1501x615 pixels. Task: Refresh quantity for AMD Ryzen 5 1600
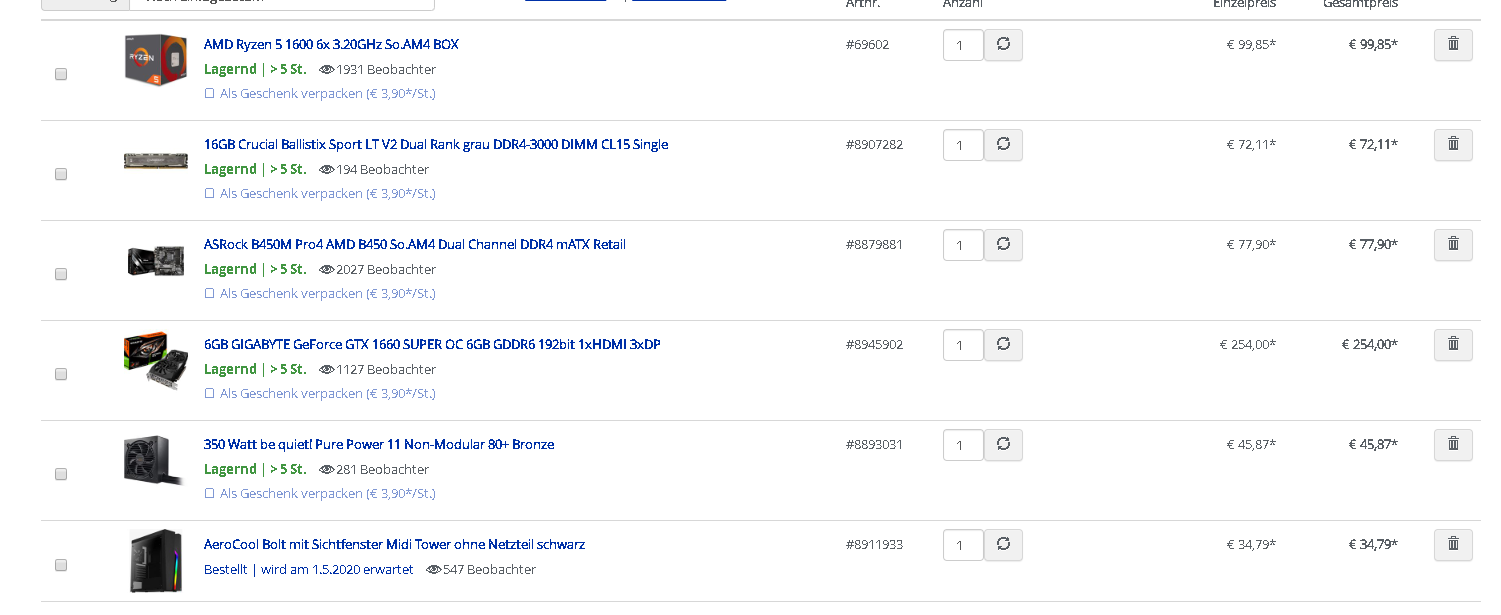(x=1003, y=45)
